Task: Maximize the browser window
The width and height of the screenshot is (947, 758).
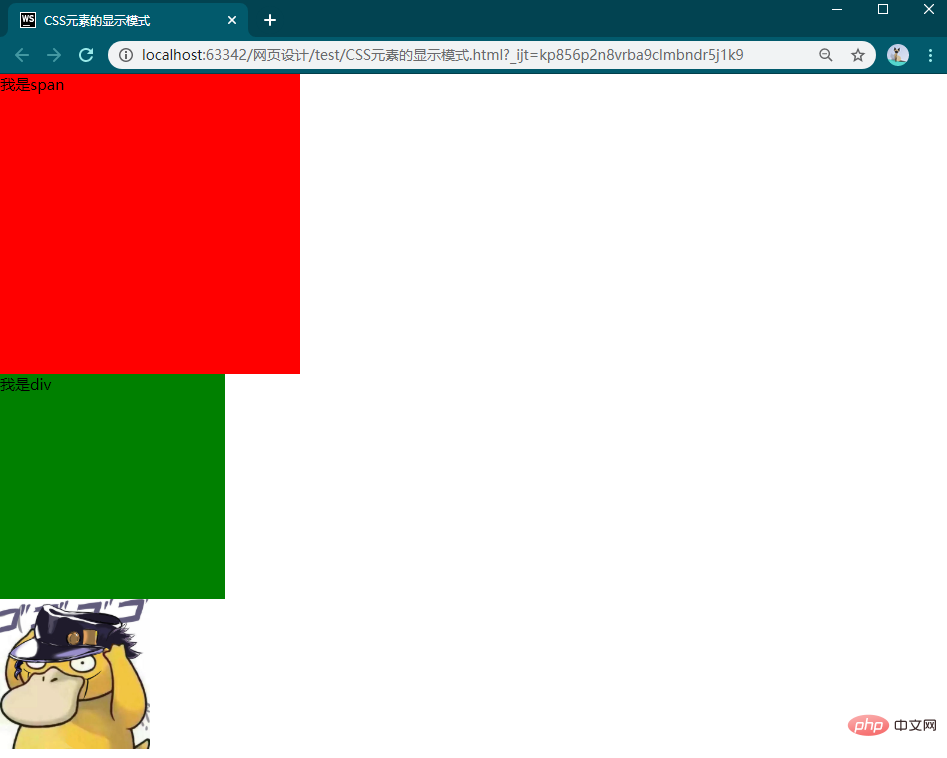Action: pyautogui.click(x=883, y=9)
